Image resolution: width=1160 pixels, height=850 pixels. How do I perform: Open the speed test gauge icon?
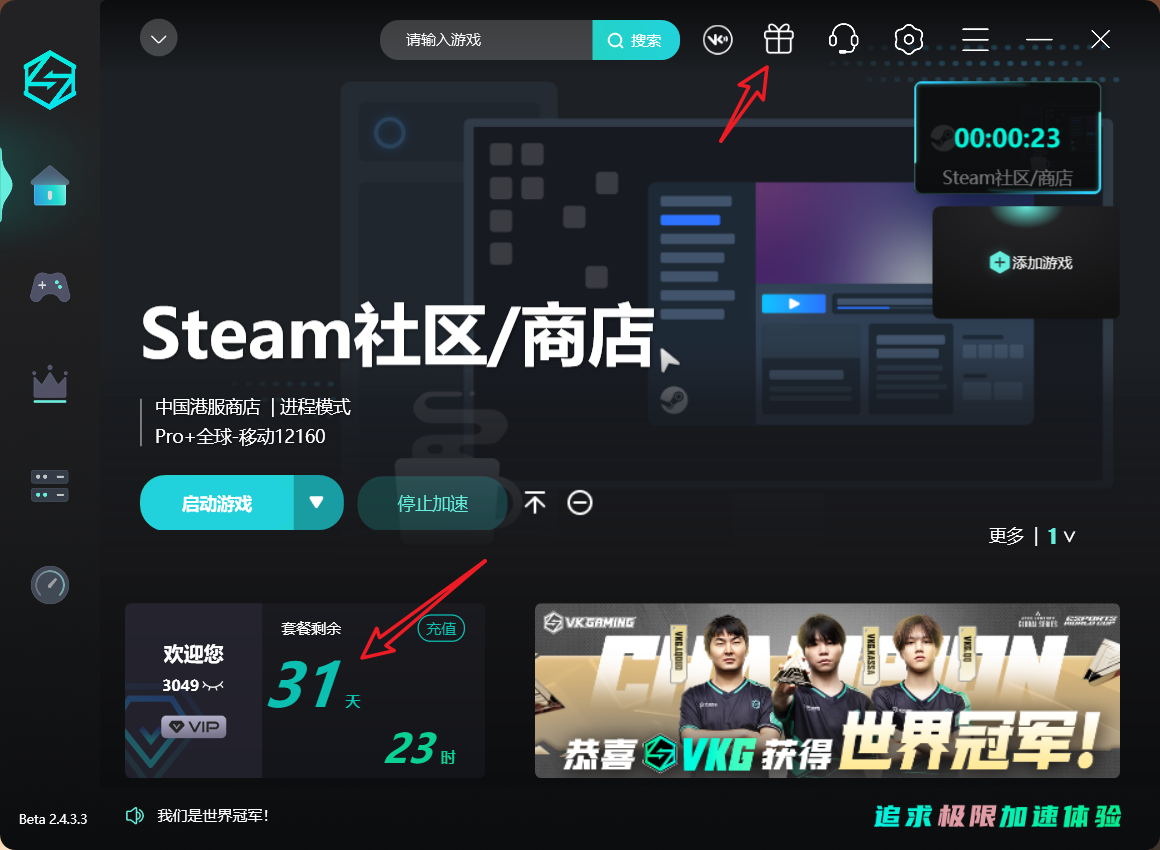[50, 585]
